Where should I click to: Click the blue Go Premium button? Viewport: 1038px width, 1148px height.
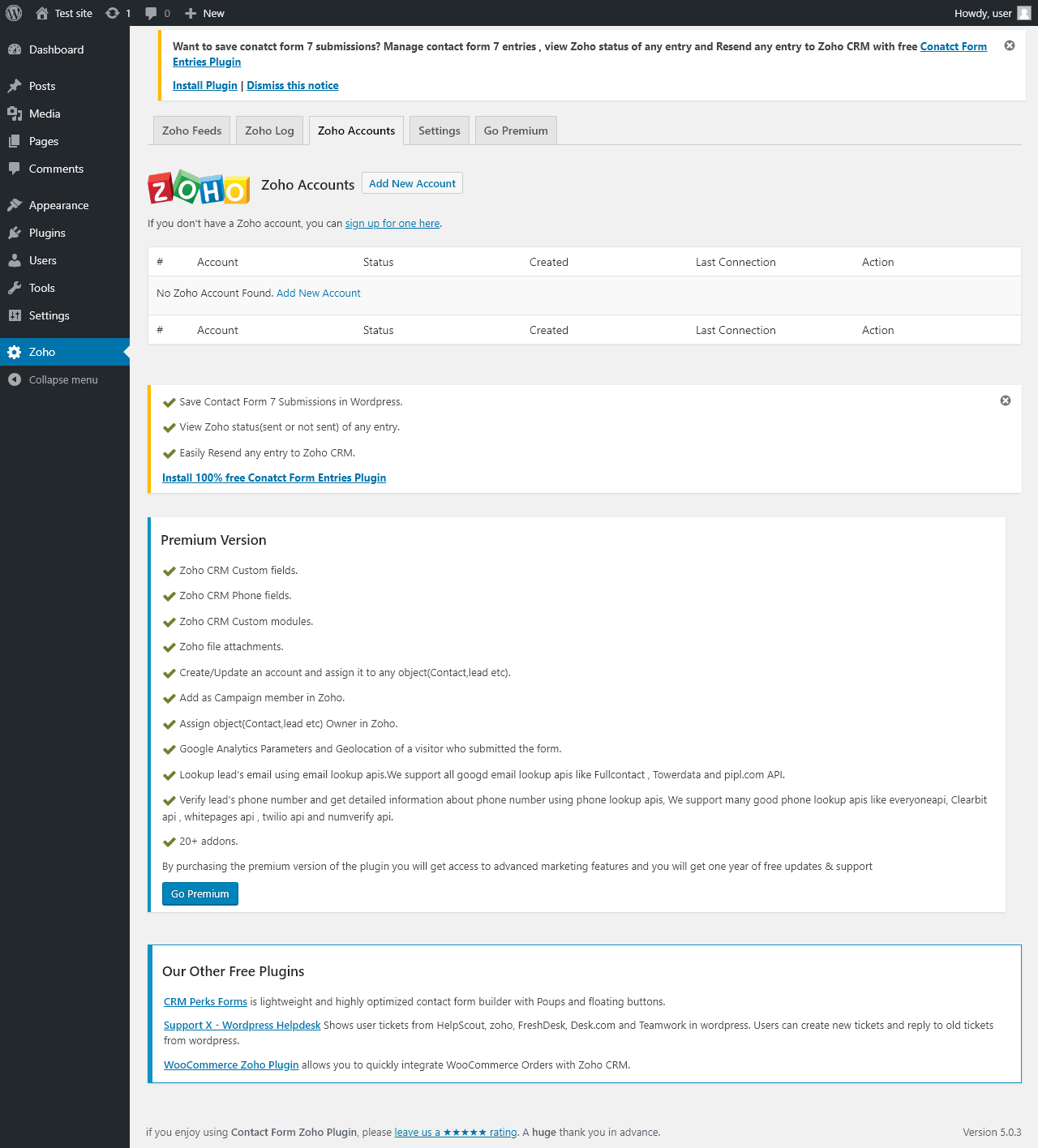(x=200, y=893)
